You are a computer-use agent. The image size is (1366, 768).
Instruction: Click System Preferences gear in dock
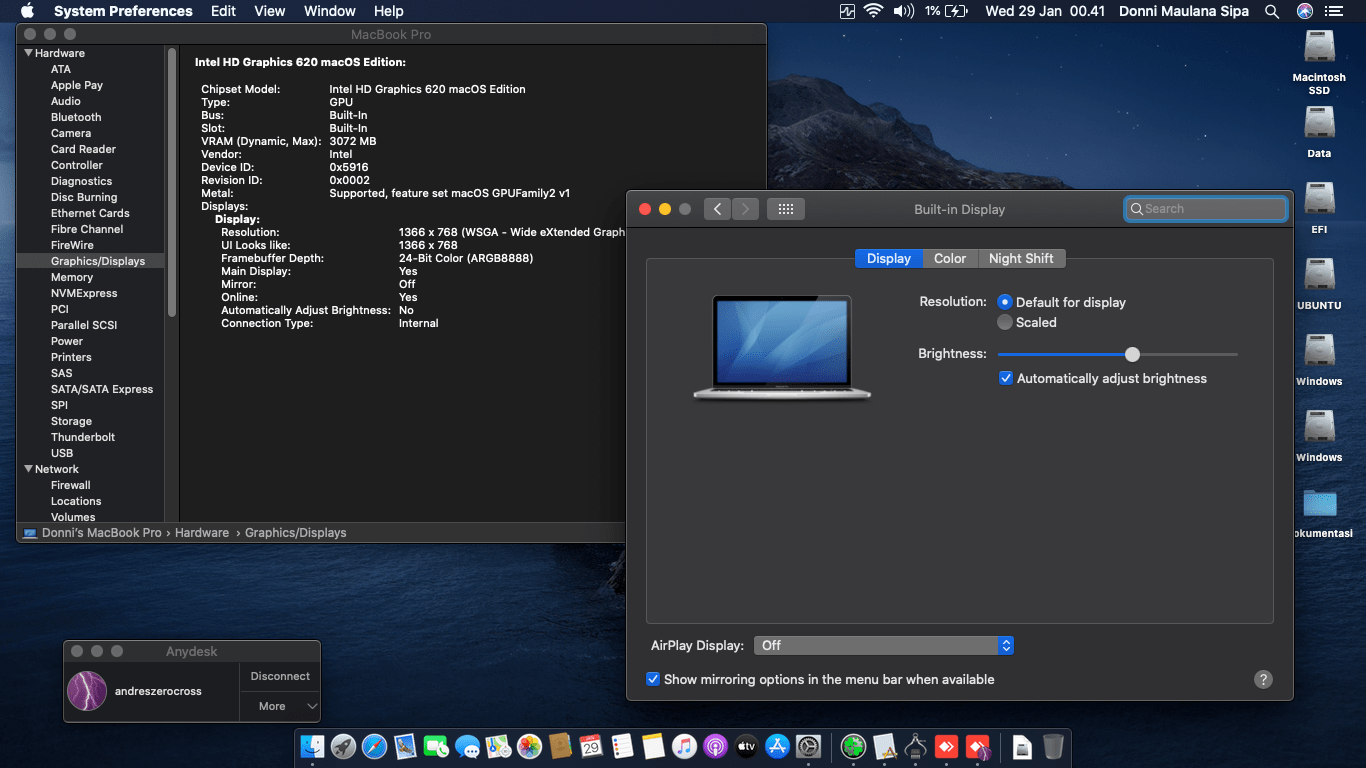808,746
